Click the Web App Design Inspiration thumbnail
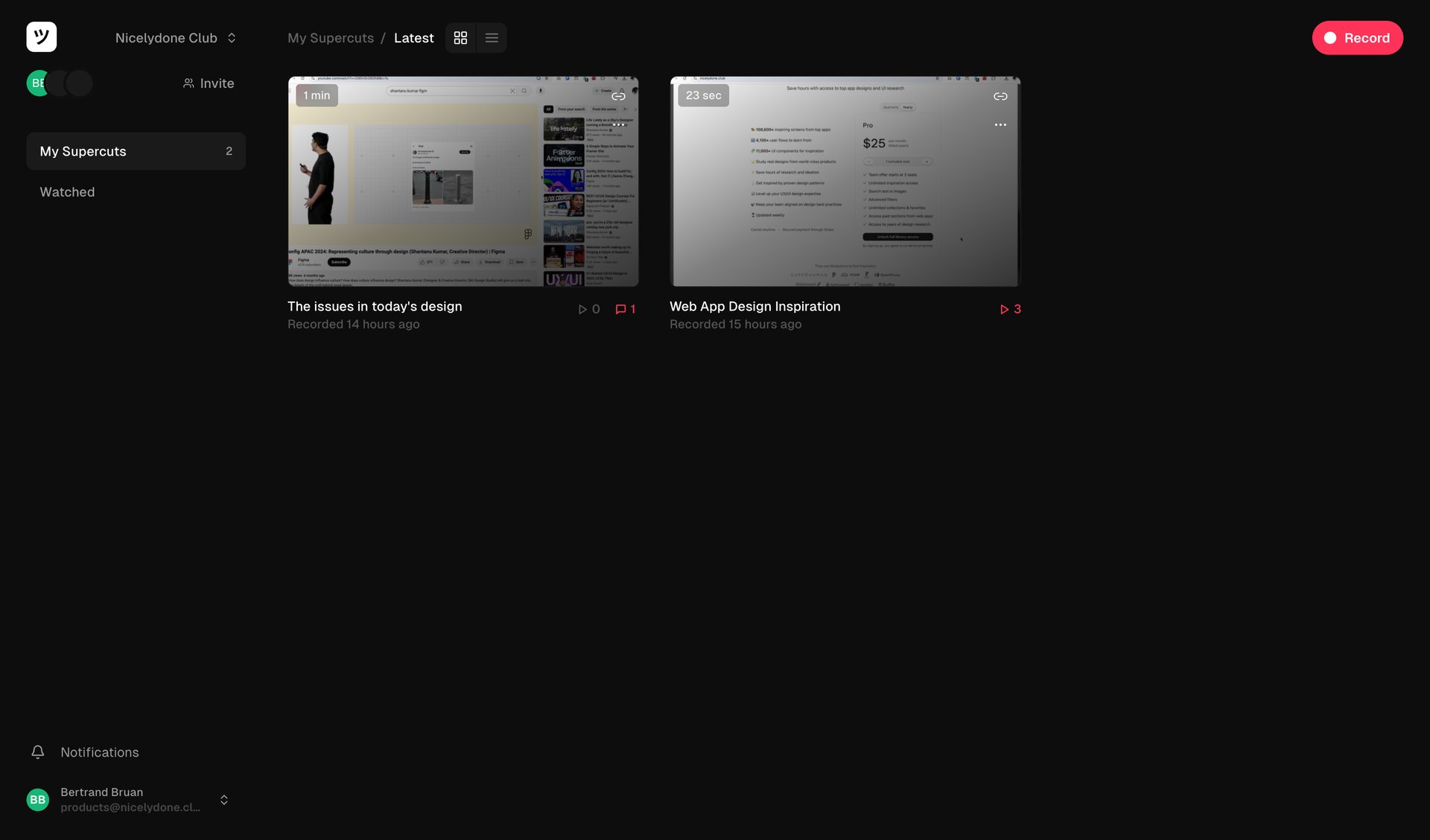The height and width of the screenshot is (840, 1430). tap(845, 181)
